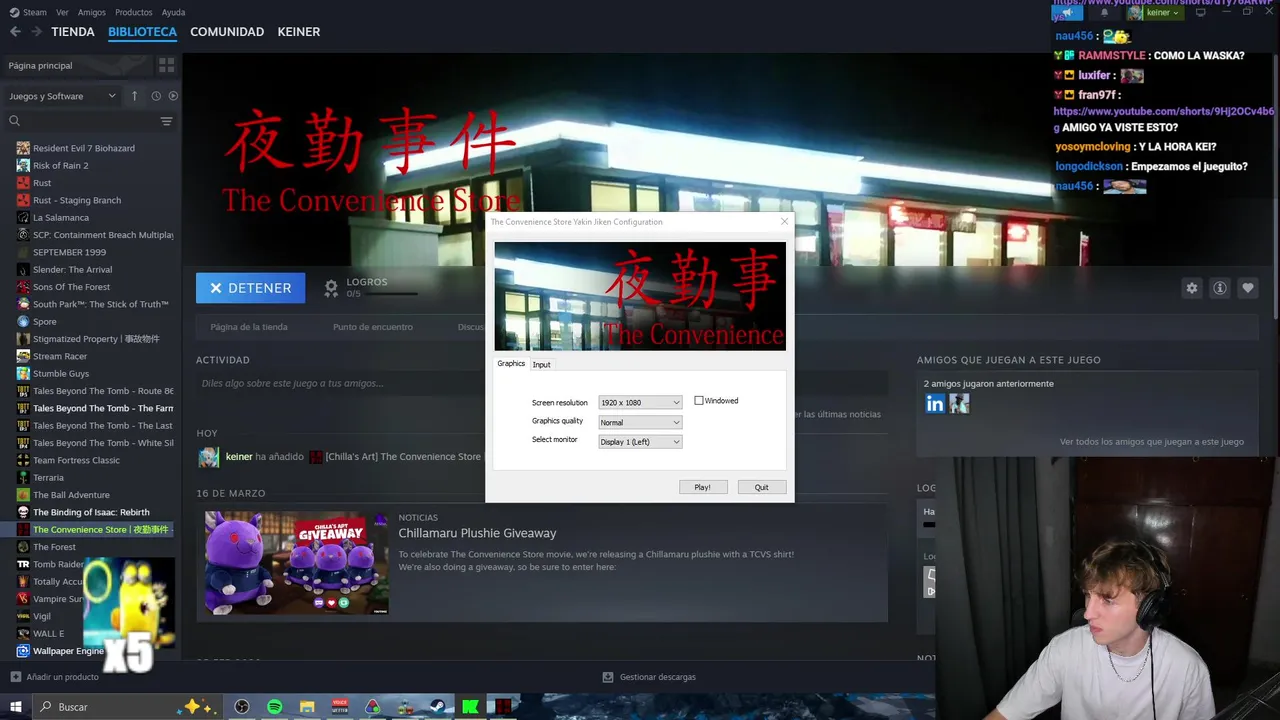Open the Steam menu
This screenshot has width=1280, height=720.
[29, 13]
